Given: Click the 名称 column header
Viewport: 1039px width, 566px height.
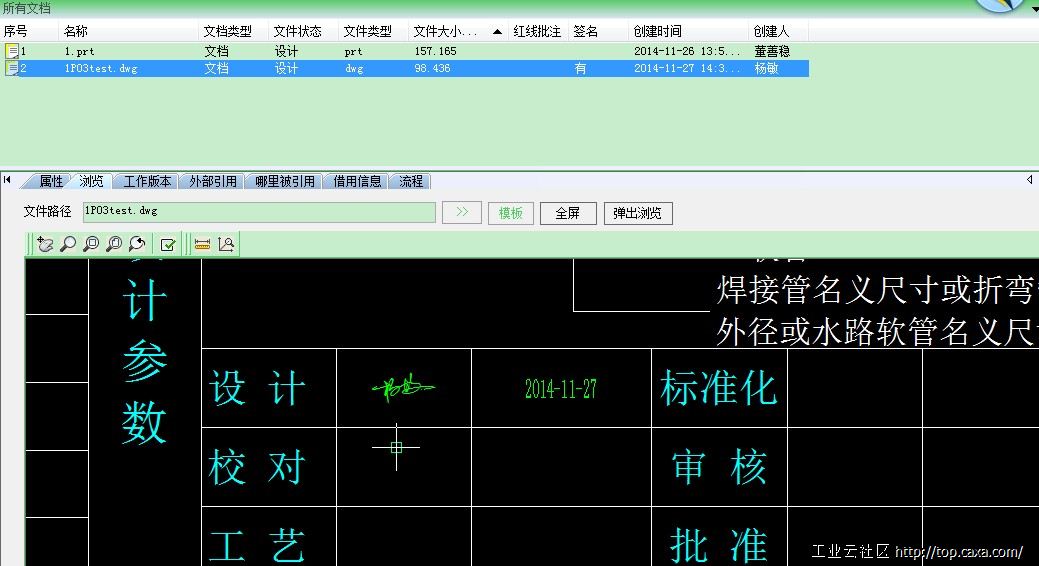Looking at the screenshot, I should (x=76, y=31).
